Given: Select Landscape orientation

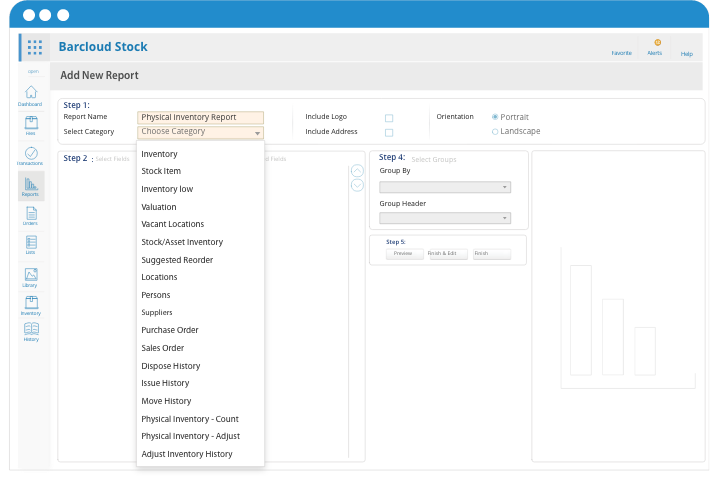Looking at the screenshot, I should pyautogui.click(x=495, y=131).
